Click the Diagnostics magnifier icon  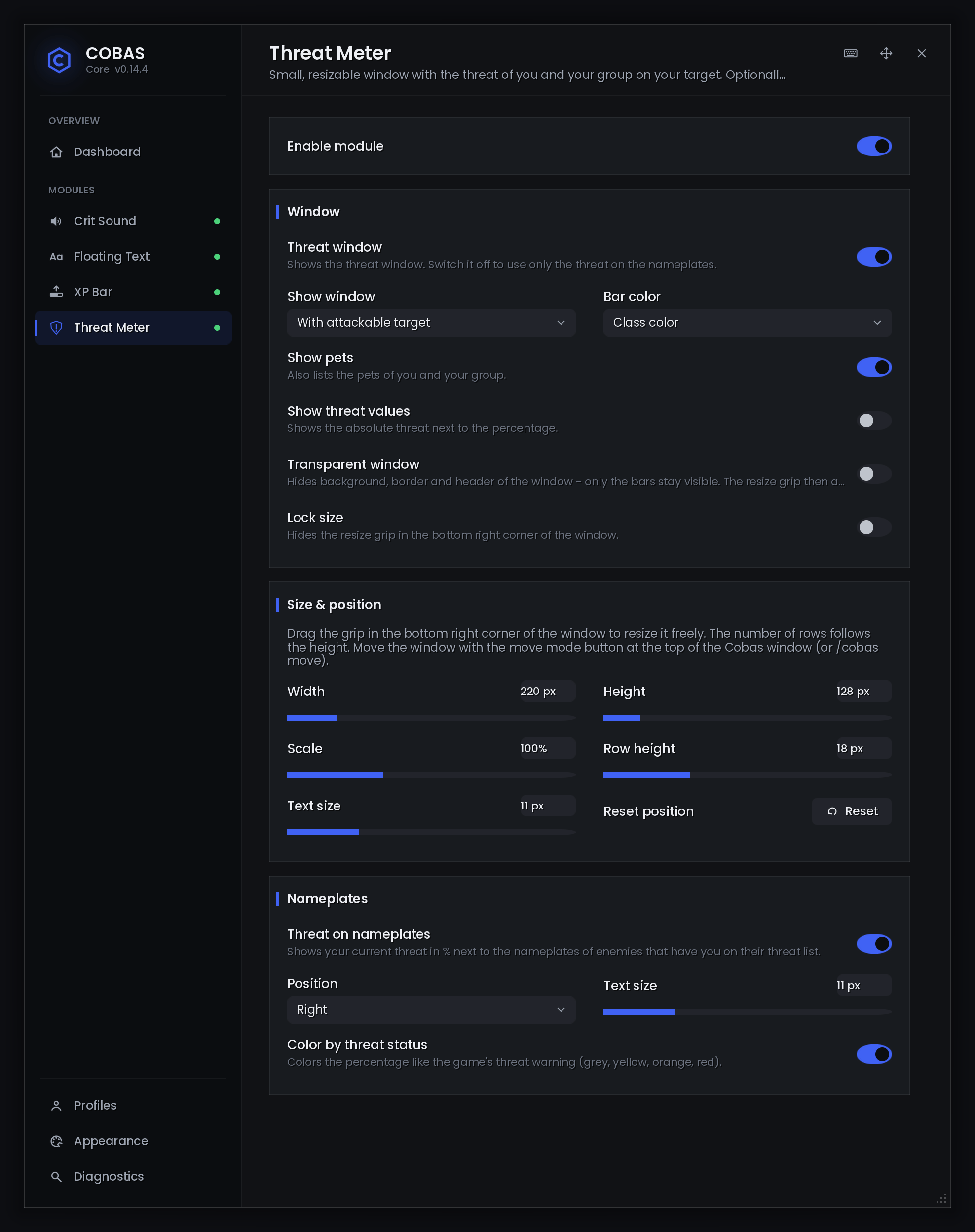(56, 1177)
